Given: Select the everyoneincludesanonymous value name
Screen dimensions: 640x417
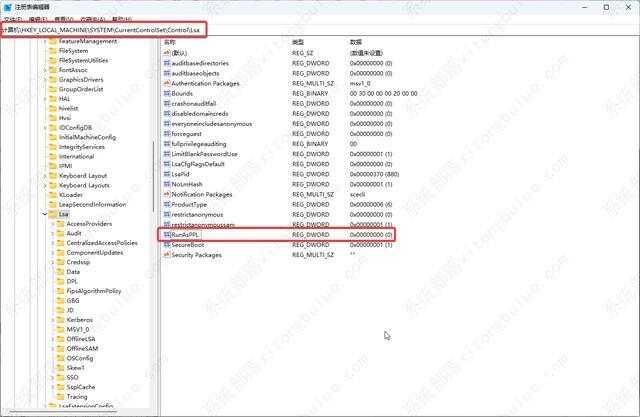Looking at the screenshot, I should (212, 124).
